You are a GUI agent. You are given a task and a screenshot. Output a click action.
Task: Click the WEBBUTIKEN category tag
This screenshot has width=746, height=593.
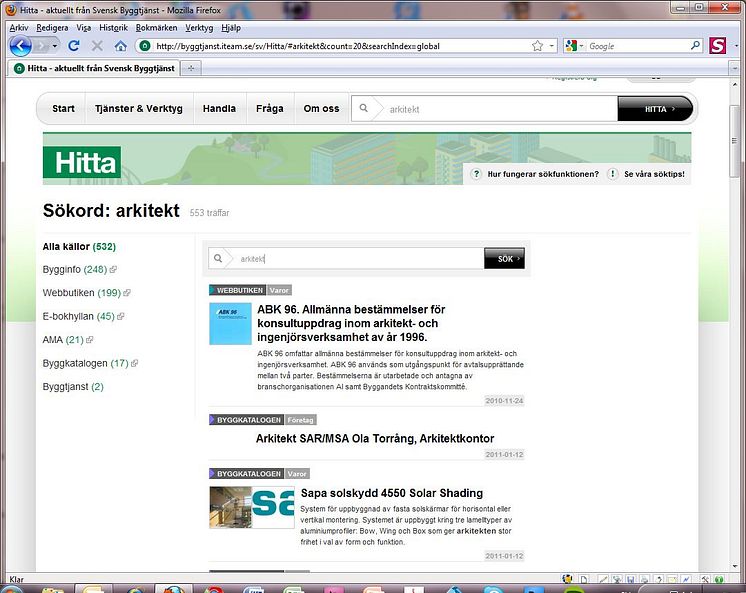click(237, 290)
